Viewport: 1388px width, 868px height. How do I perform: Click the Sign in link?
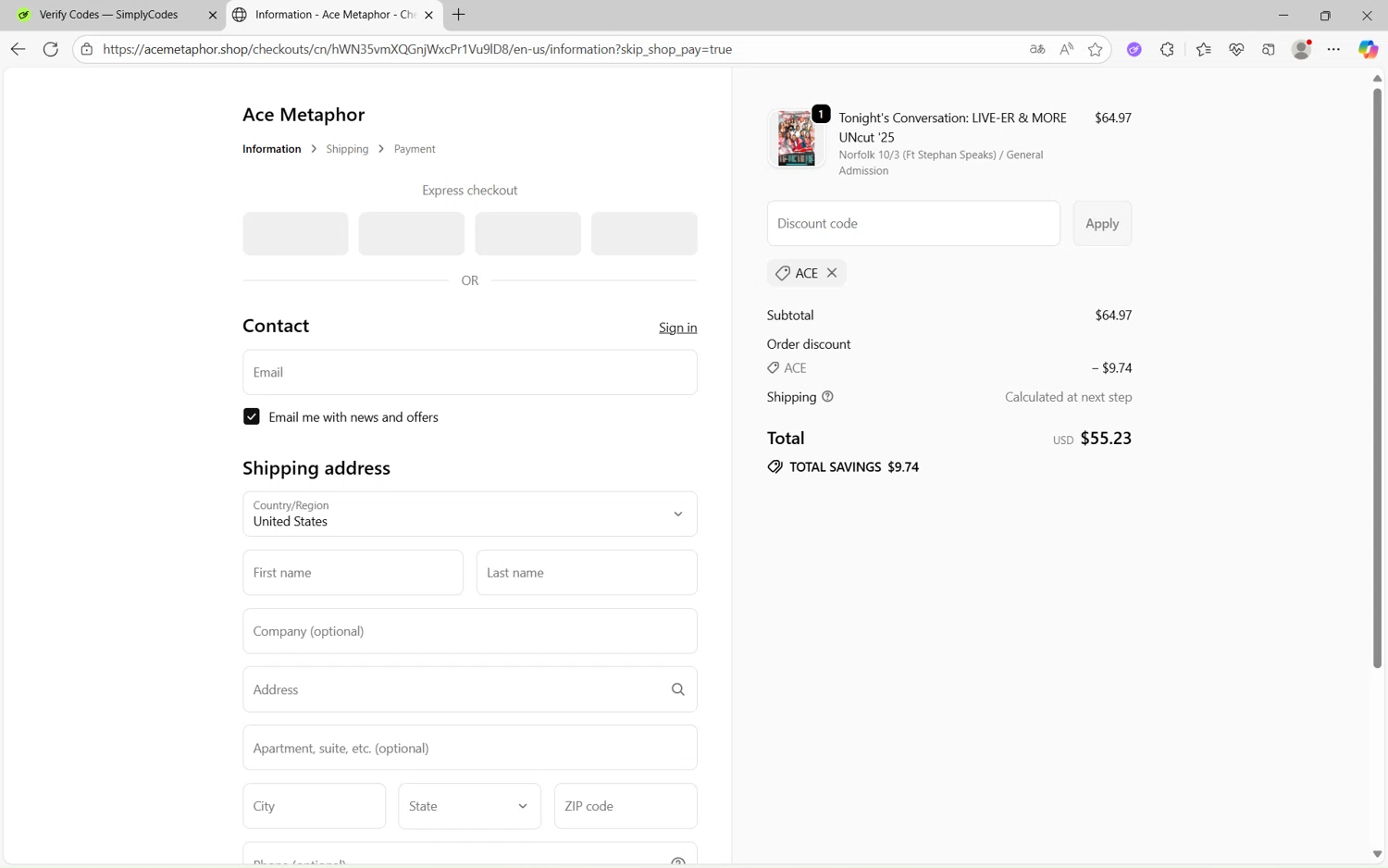678,328
